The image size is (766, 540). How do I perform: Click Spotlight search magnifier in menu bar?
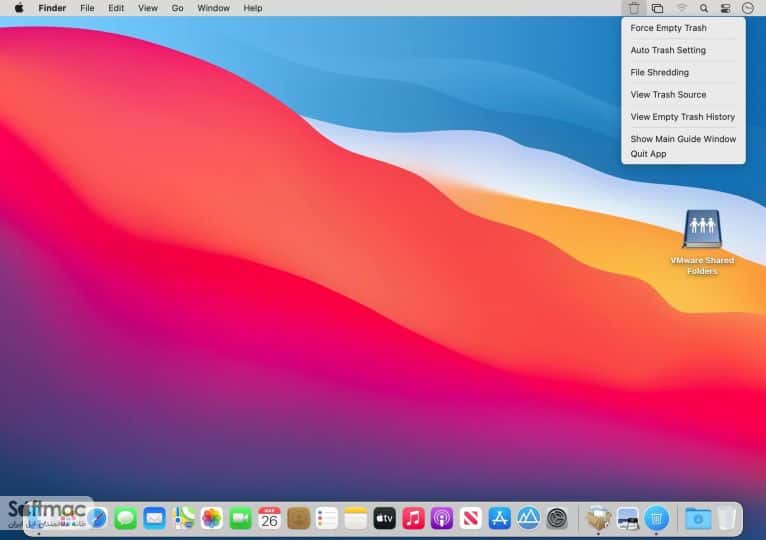703,8
